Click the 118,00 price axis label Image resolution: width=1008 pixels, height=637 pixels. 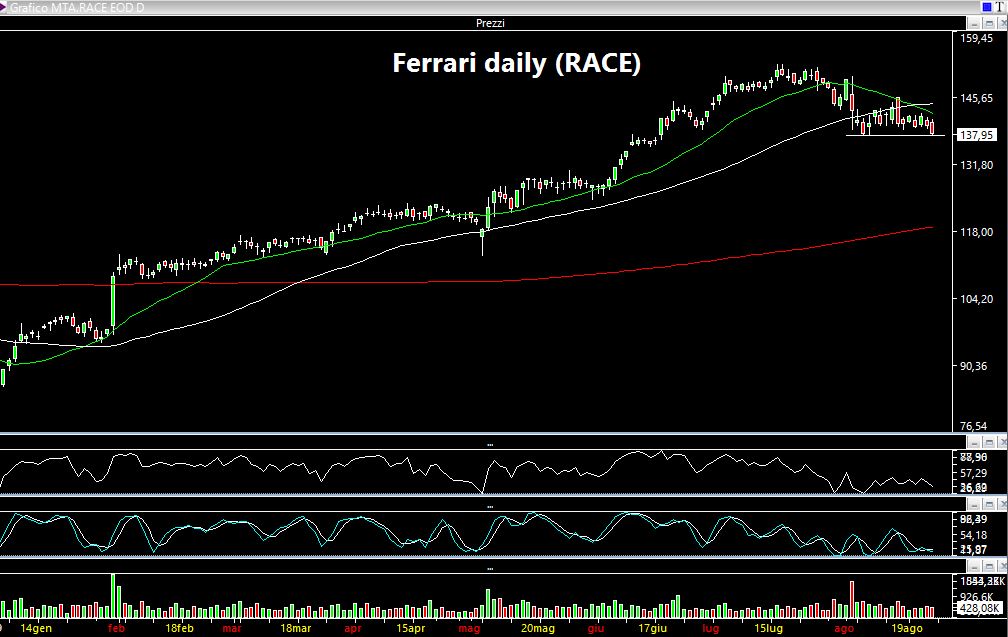coord(976,232)
